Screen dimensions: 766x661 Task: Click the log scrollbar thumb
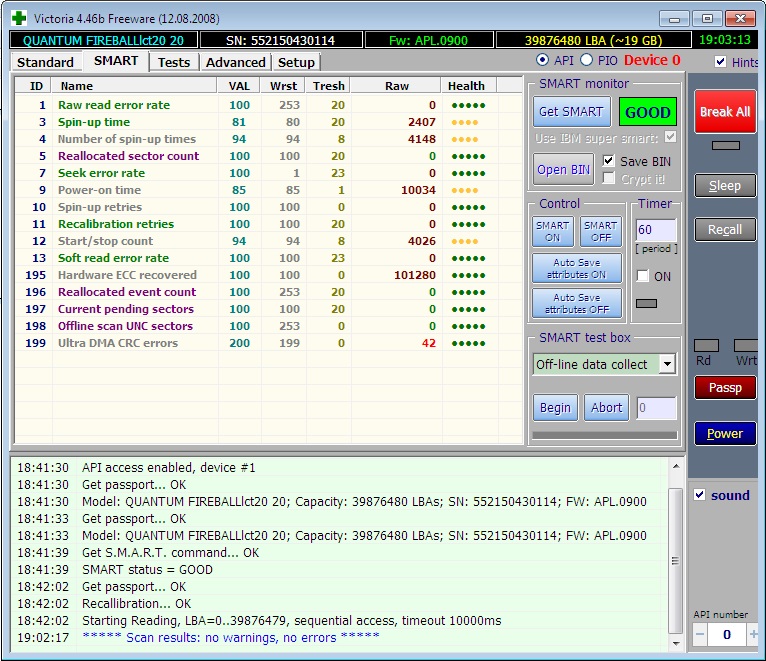(x=676, y=561)
